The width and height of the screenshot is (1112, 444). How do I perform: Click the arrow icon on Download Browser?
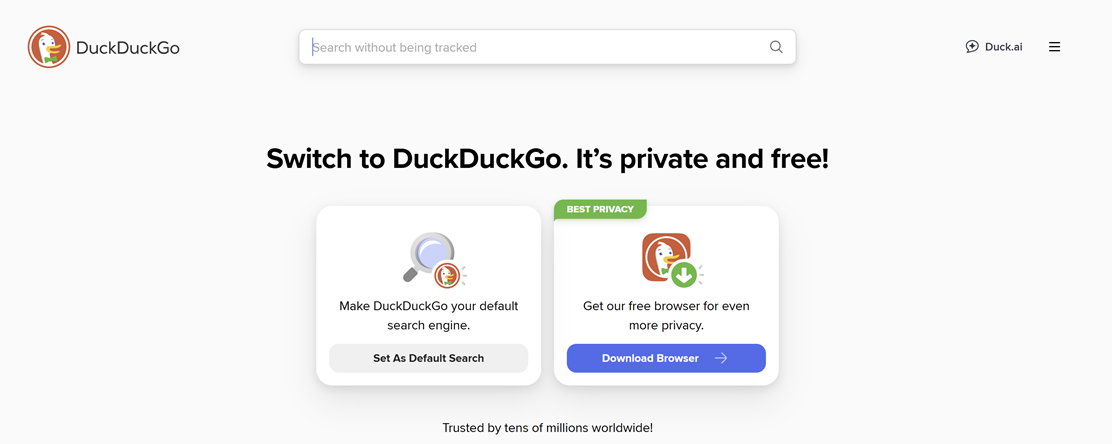click(721, 358)
